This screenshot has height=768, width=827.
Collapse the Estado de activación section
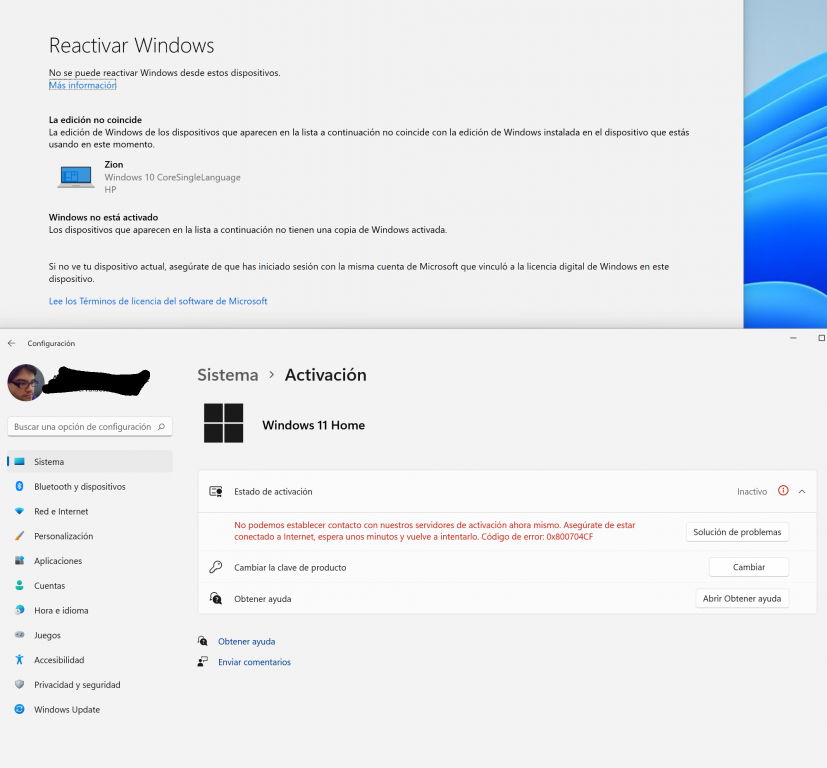(x=802, y=492)
